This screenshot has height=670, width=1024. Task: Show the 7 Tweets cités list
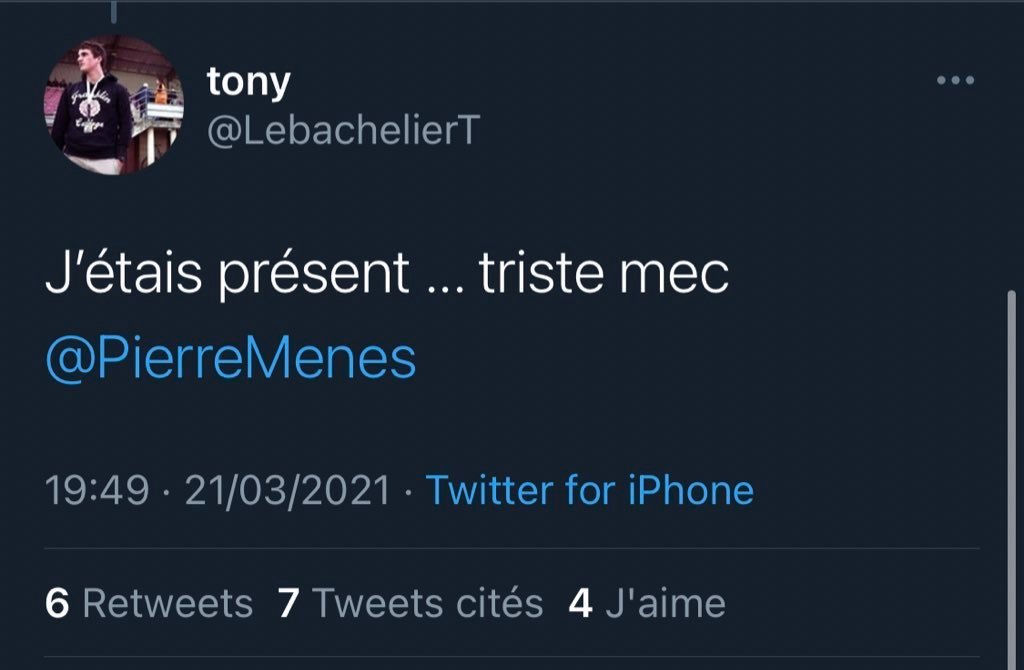(410, 603)
